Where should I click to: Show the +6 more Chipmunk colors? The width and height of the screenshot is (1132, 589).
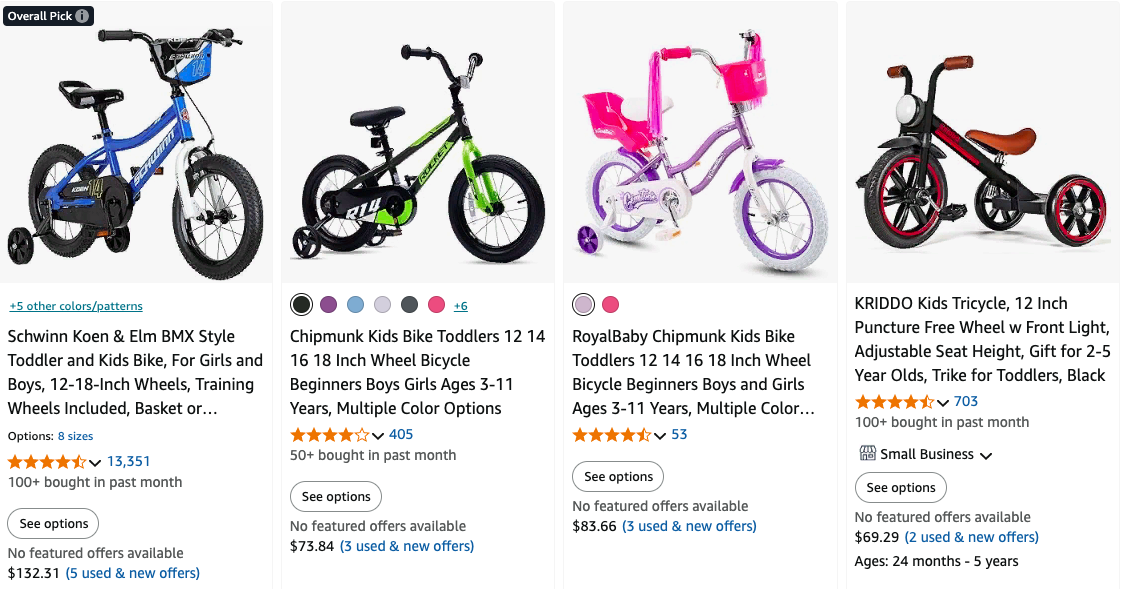coord(460,306)
